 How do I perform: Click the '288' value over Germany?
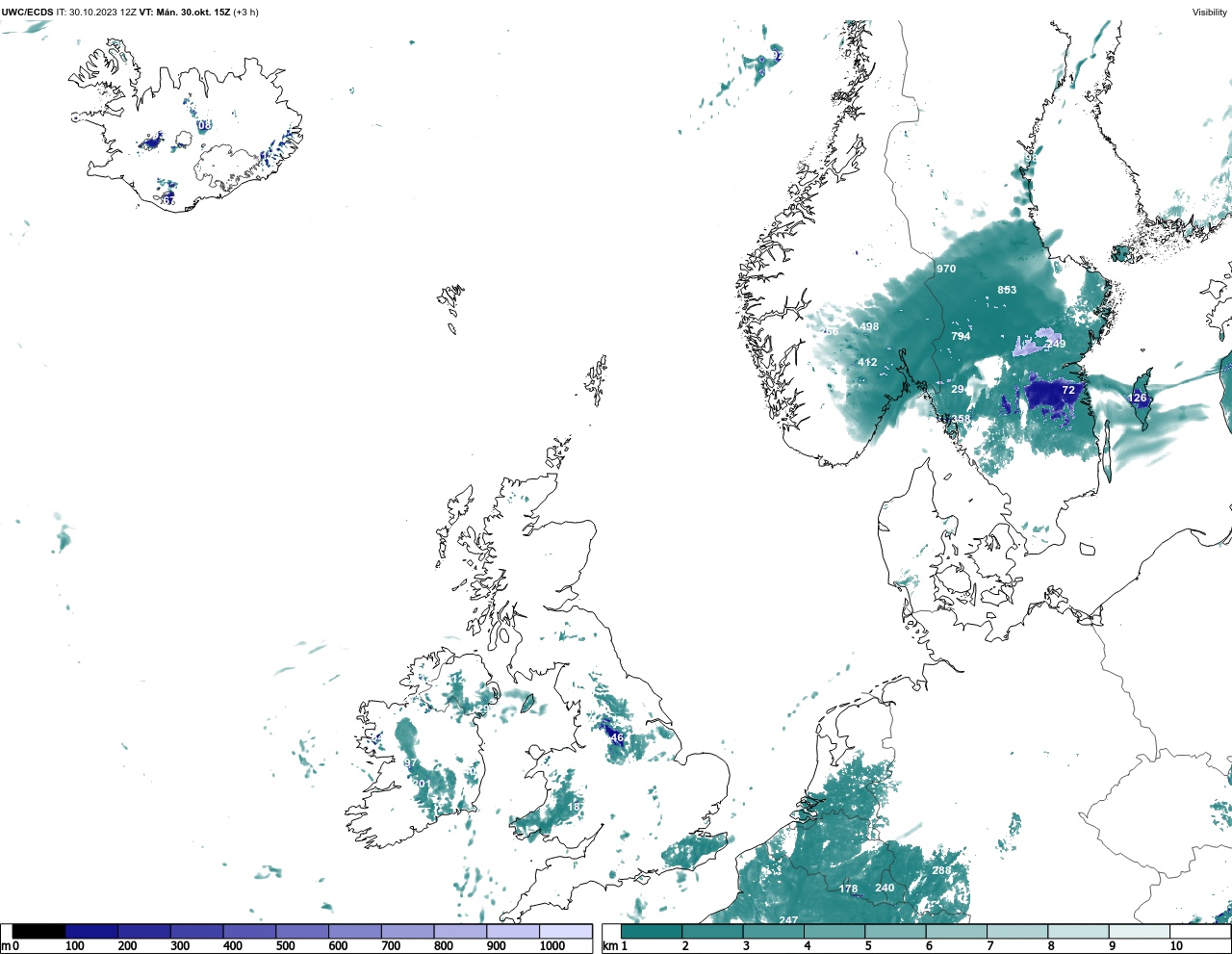(941, 870)
